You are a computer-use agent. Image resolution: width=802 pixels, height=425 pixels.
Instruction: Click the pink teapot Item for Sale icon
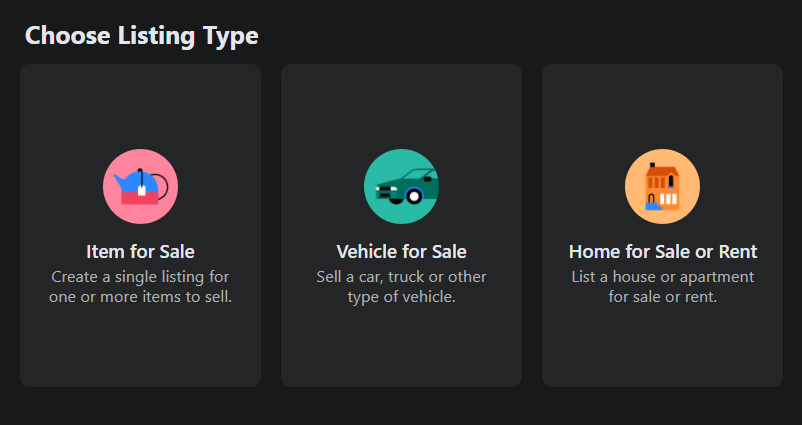140,187
